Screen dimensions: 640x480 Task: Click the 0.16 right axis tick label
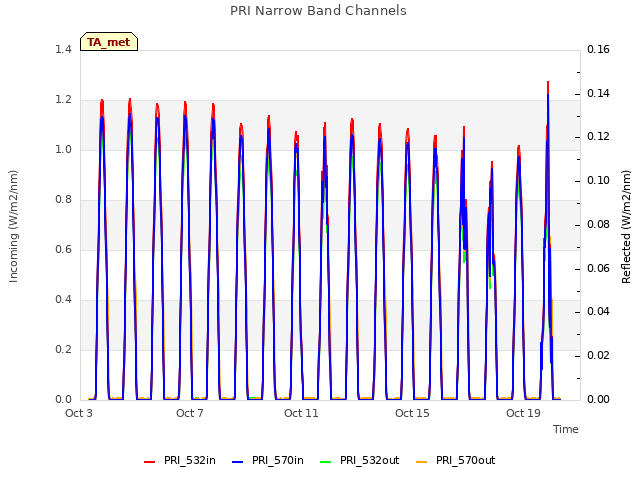(598, 49)
